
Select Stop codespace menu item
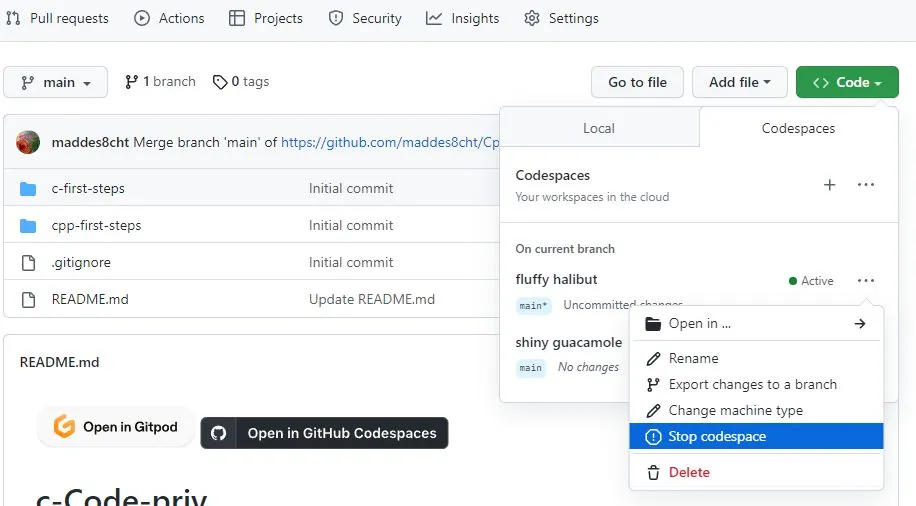point(717,436)
